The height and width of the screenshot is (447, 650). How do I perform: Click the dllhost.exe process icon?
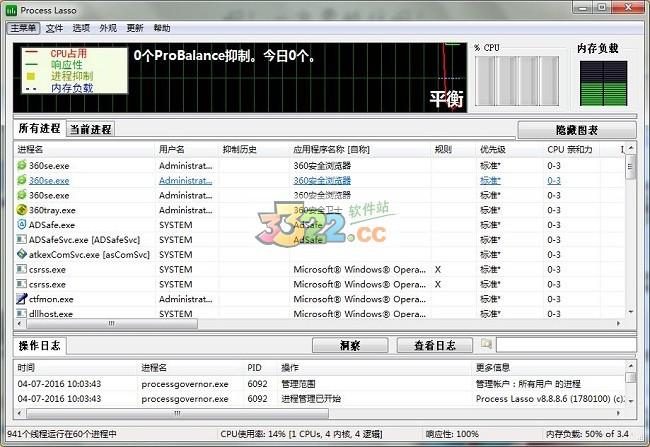(x=22, y=313)
